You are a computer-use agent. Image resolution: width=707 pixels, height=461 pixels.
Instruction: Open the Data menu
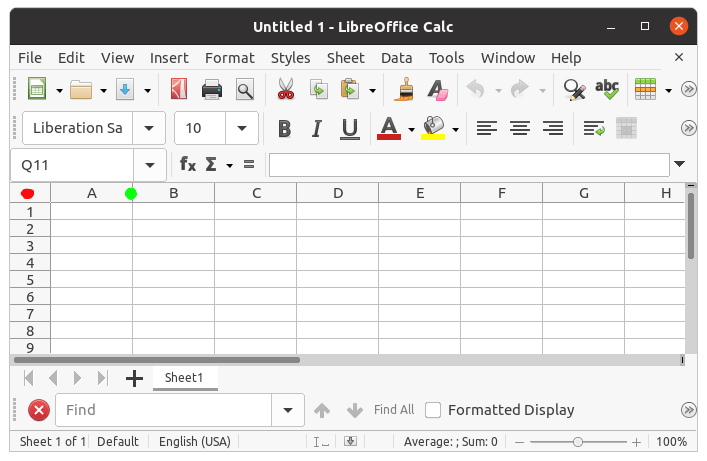point(396,58)
